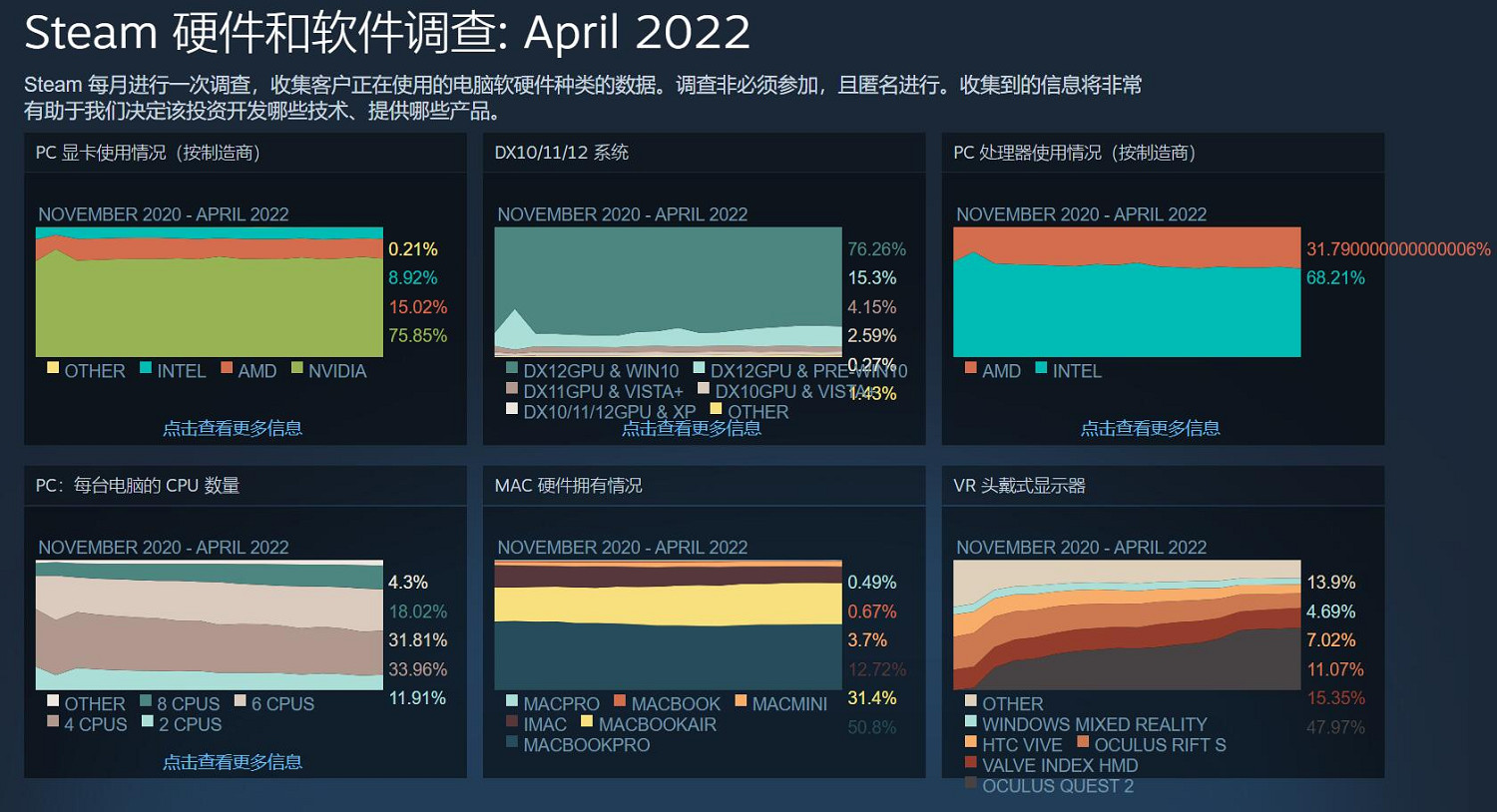This screenshot has height=812, width=1497.
Task: Click the 68.21% INTEL area in processor chart
Action: tap(1128, 309)
